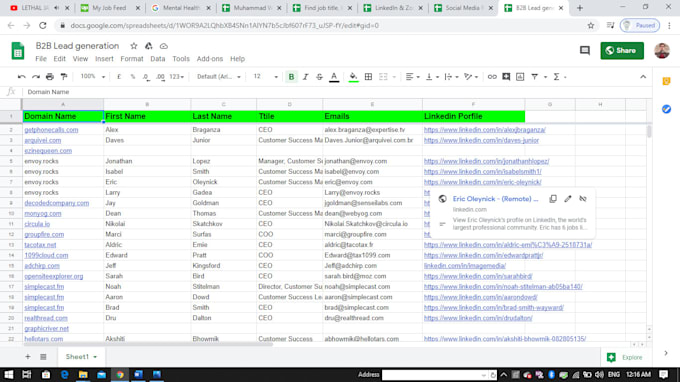Open the File menu
The height and width of the screenshot is (382, 680).
click(x=41, y=59)
